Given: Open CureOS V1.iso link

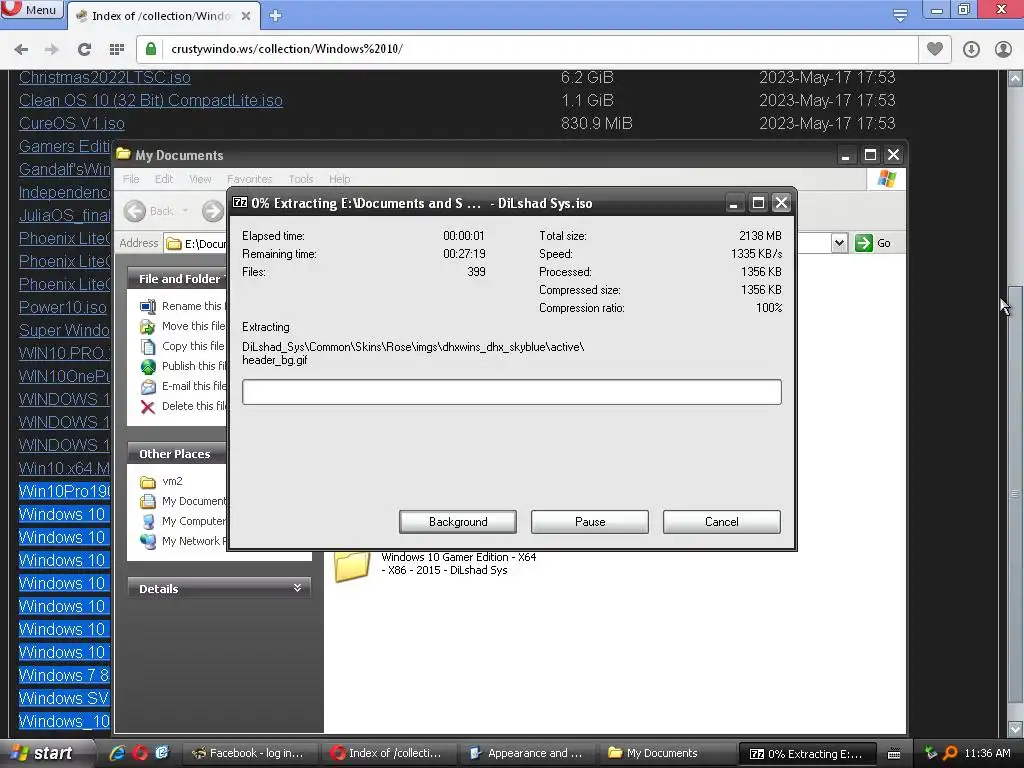Looking at the screenshot, I should (x=72, y=123).
